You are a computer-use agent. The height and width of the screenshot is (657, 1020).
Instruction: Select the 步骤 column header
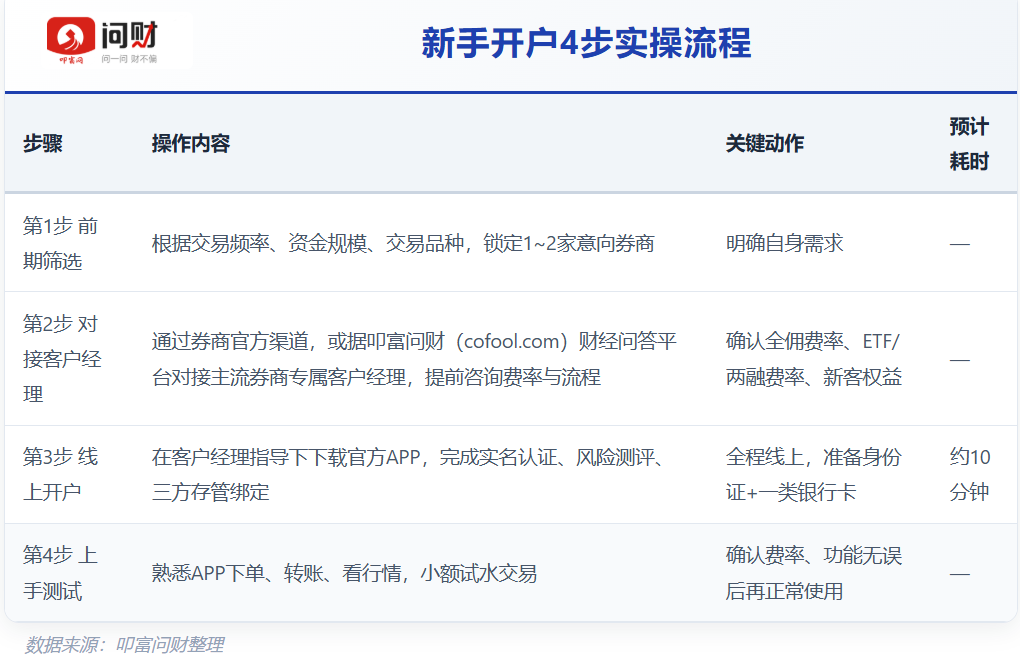point(43,143)
